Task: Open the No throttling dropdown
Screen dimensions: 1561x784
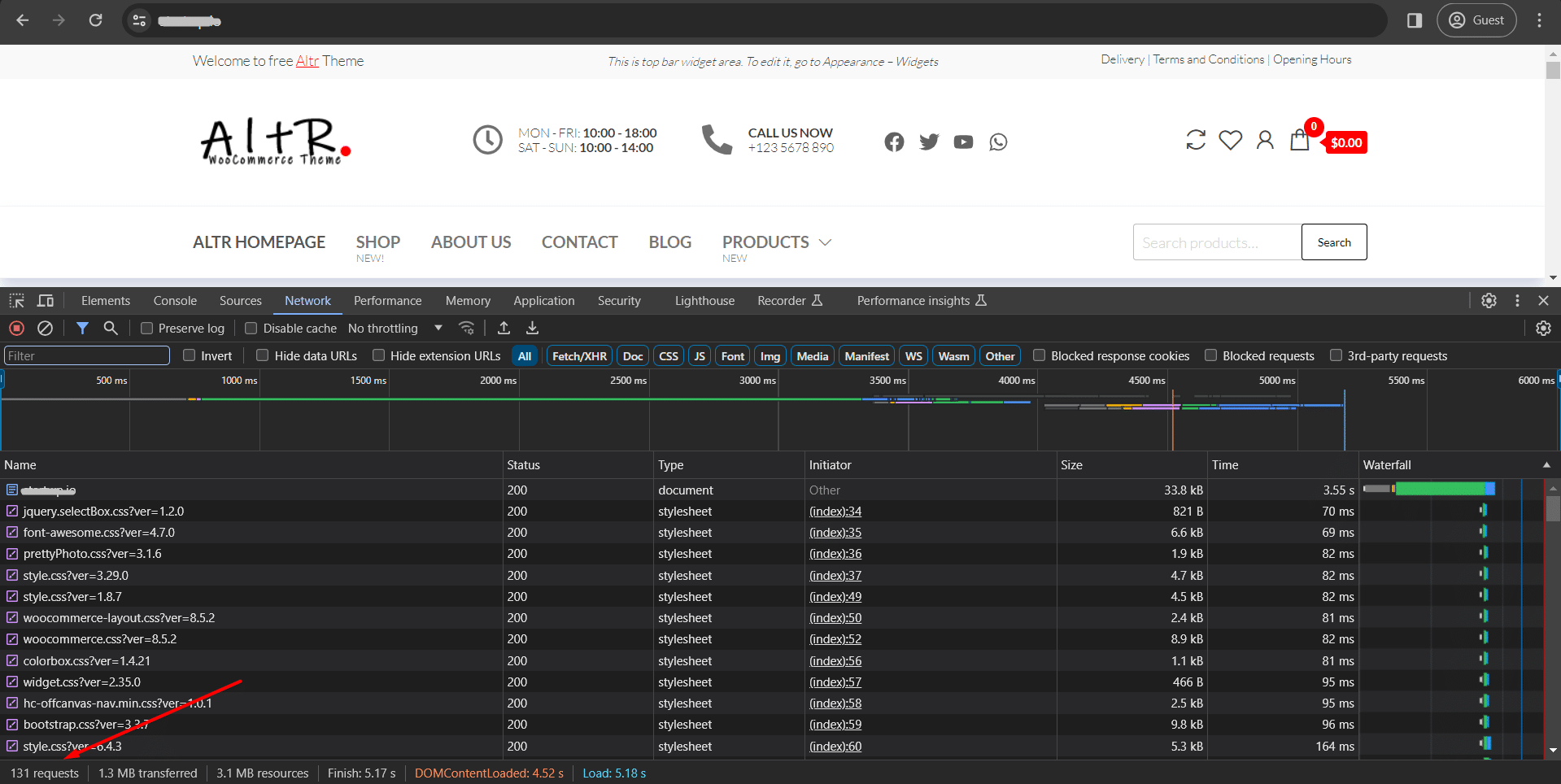Action: [394, 328]
